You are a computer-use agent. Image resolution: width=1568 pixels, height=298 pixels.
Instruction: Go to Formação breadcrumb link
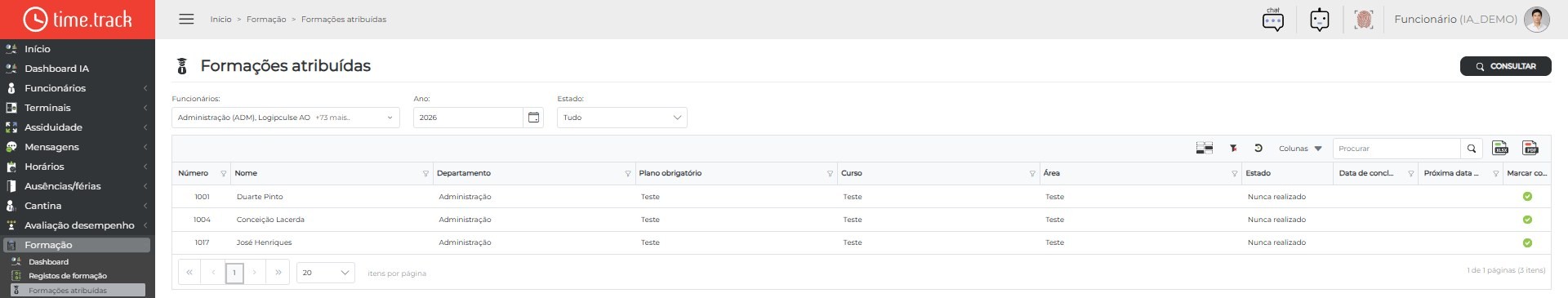pyautogui.click(x=266, y=20)
